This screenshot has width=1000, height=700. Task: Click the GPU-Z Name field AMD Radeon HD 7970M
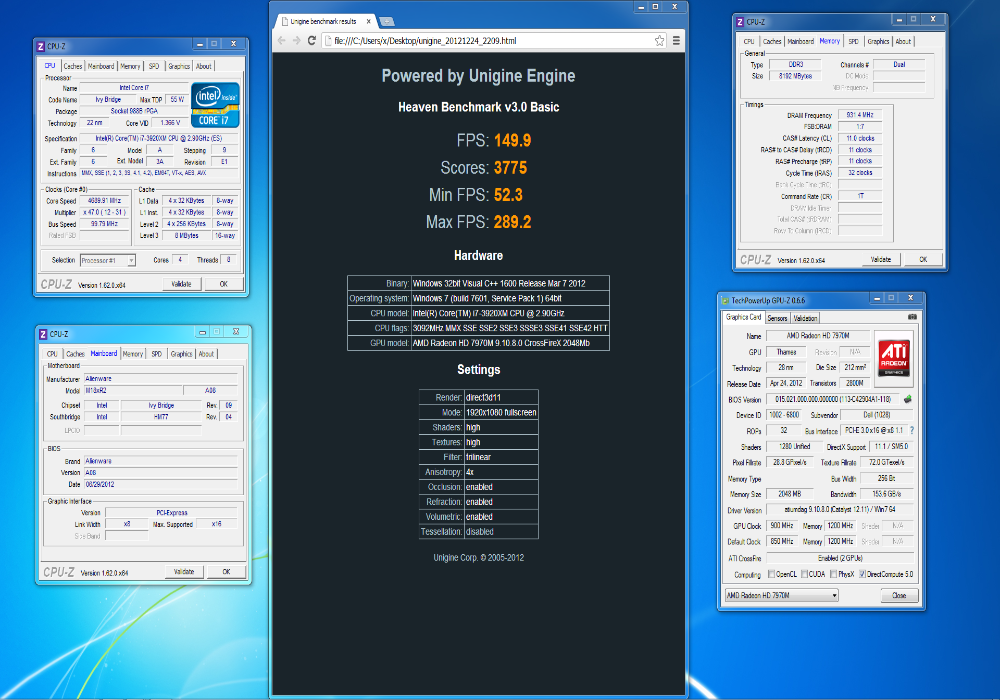[x=818, y=335]
